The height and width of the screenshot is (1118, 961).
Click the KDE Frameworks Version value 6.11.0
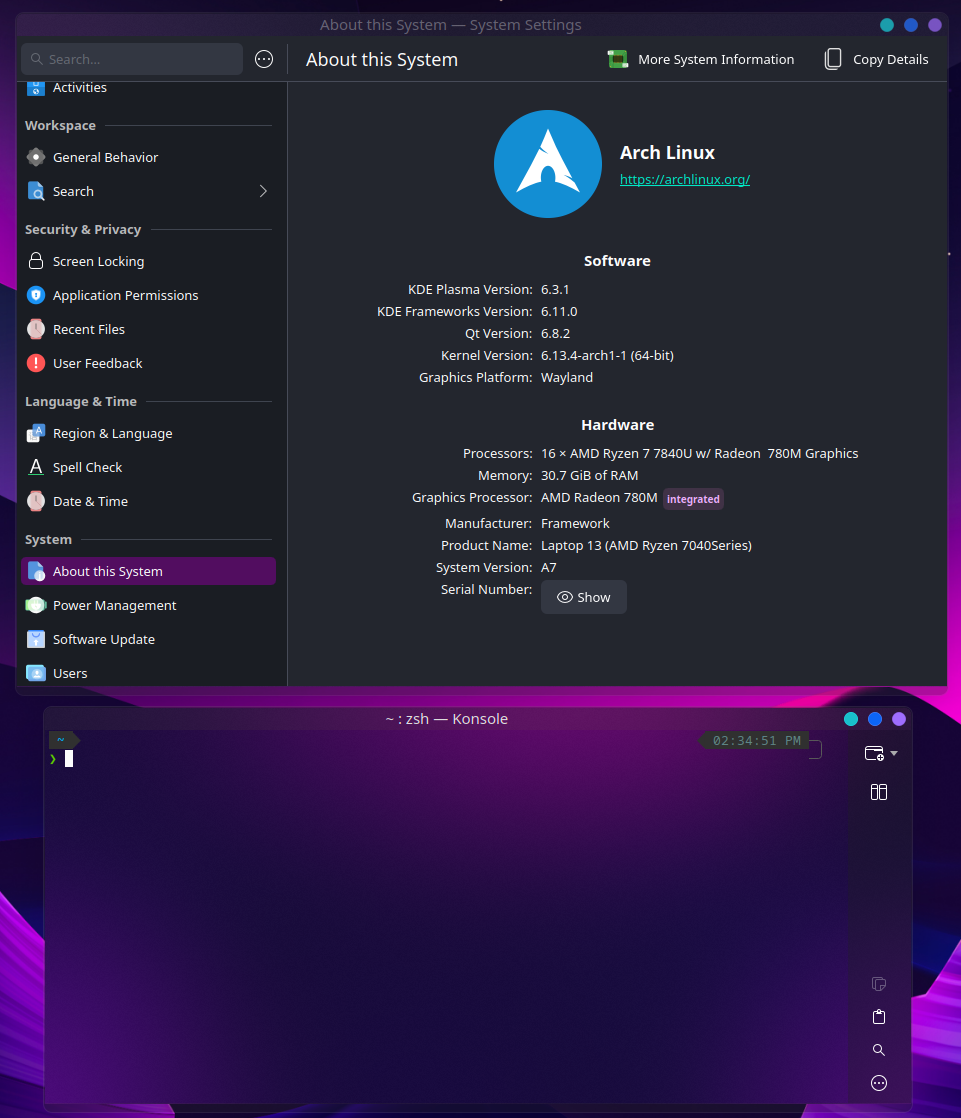[x=559, y=312]
